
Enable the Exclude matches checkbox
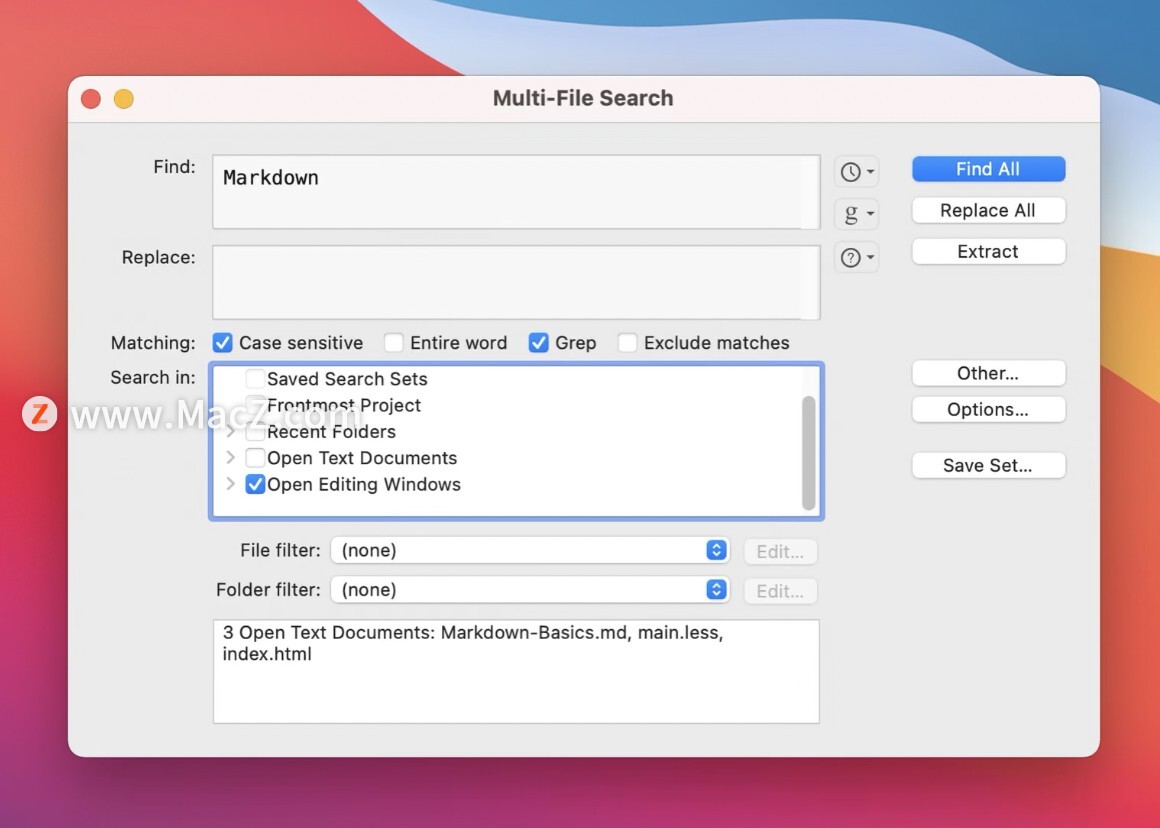[627, 343]
